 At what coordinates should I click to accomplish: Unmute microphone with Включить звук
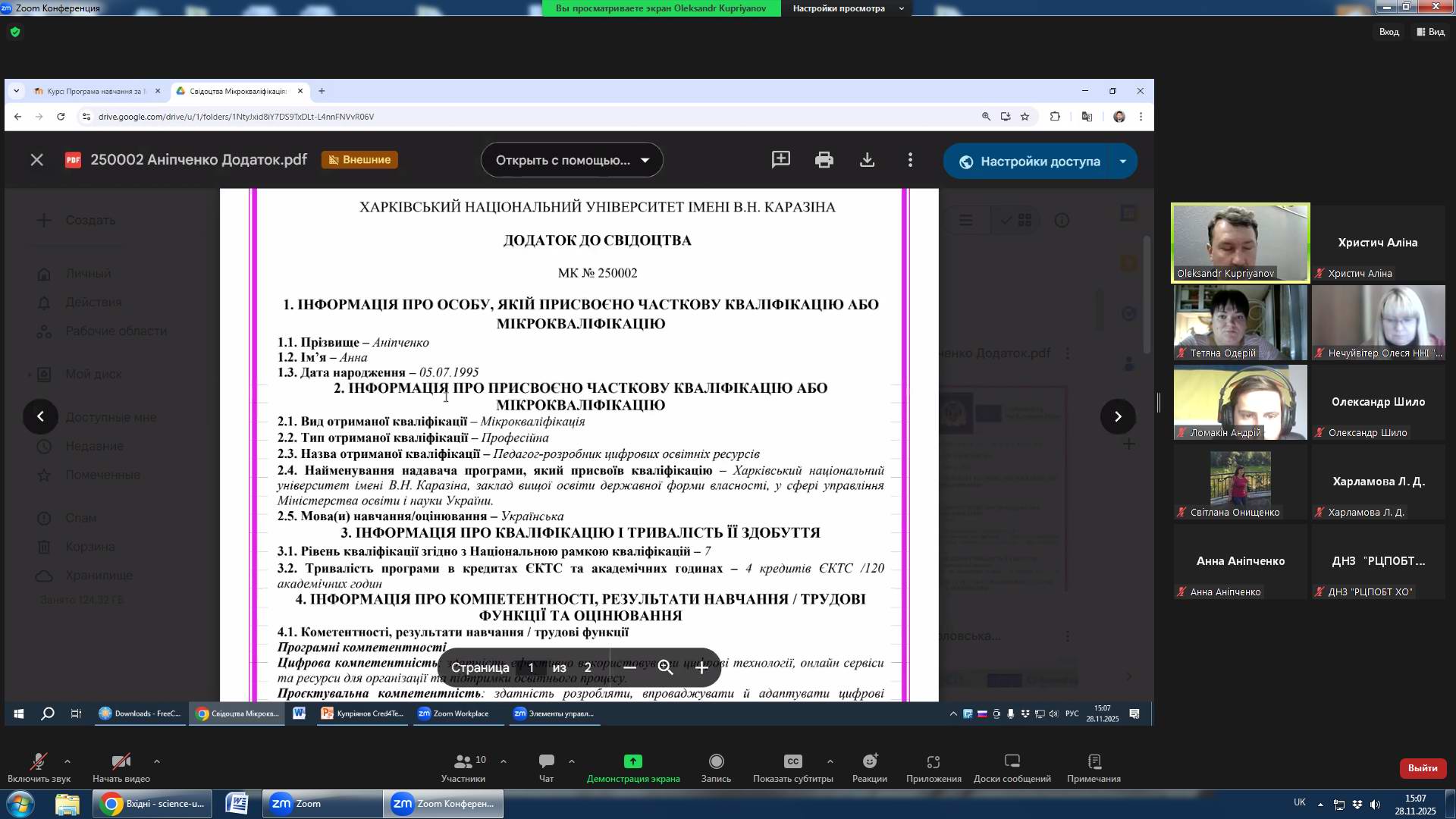(38, 762)
